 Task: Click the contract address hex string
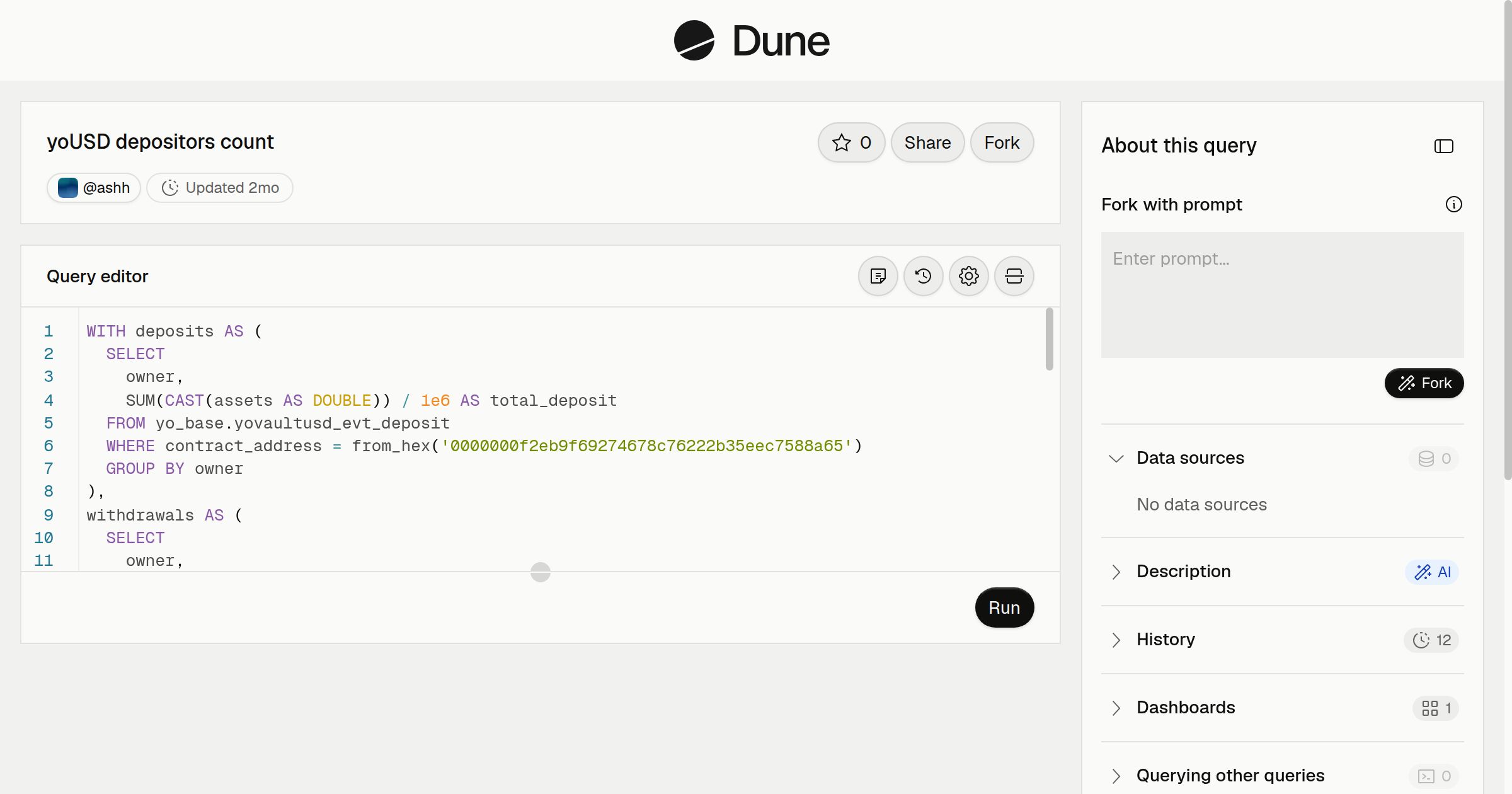coord(646,446)
